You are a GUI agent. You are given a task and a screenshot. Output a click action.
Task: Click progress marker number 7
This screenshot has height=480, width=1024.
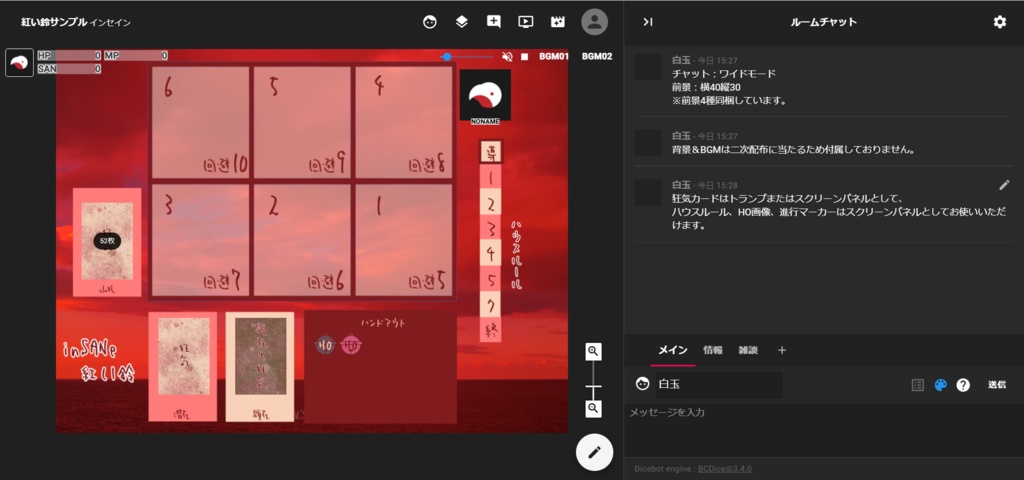(x=490, y=304)
